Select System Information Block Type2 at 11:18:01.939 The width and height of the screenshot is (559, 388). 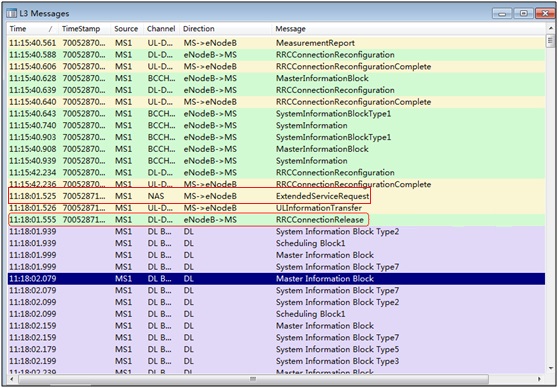(276, 231)
